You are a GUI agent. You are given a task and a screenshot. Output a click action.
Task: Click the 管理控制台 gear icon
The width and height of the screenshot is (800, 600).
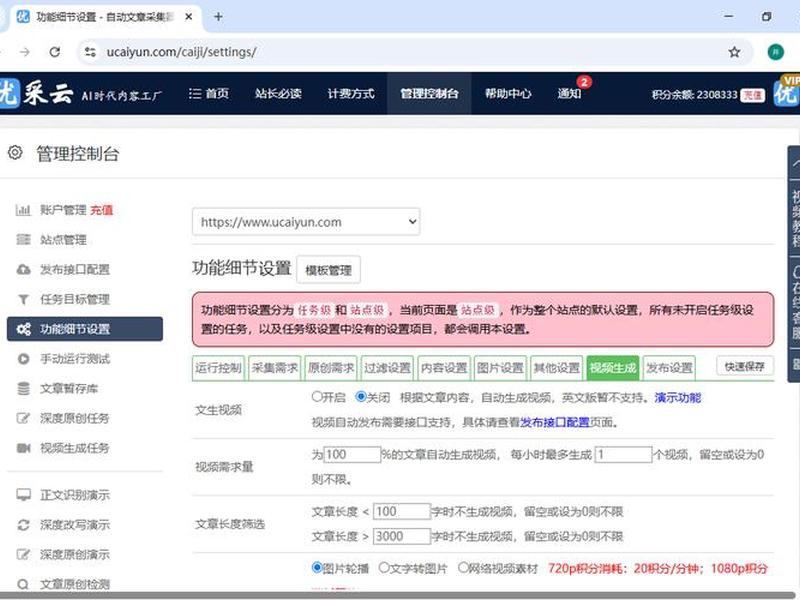coord(15,153)
